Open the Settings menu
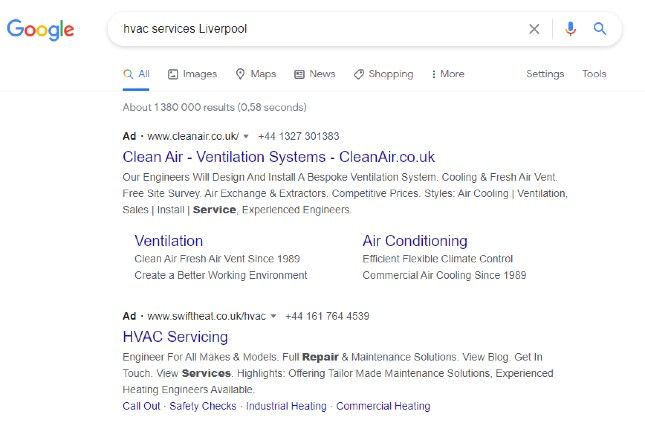 coord(545,74)
